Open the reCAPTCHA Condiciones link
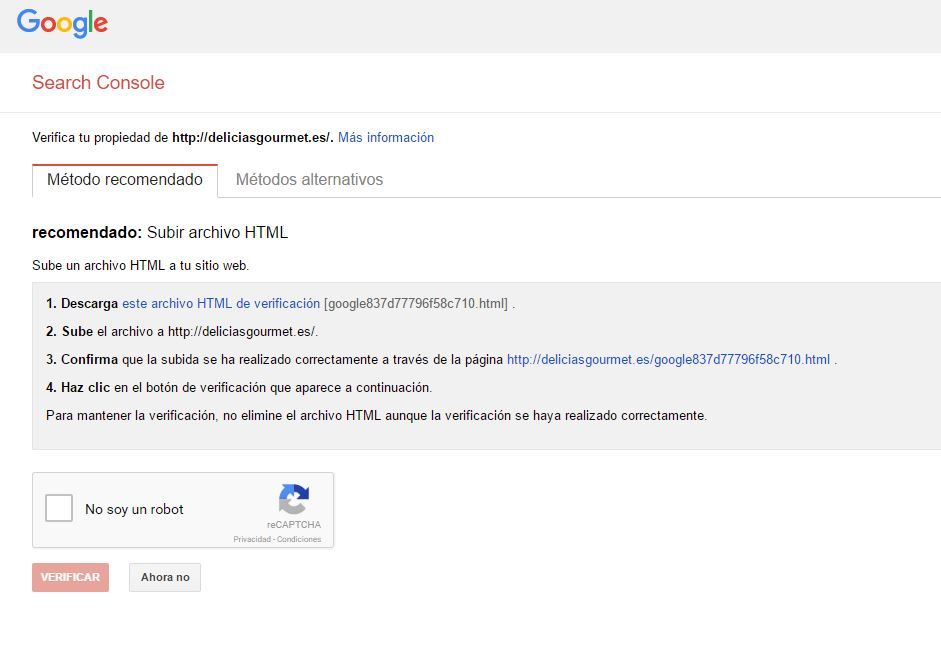This screenshot has width=941, height=659. (x=299, y=540)
